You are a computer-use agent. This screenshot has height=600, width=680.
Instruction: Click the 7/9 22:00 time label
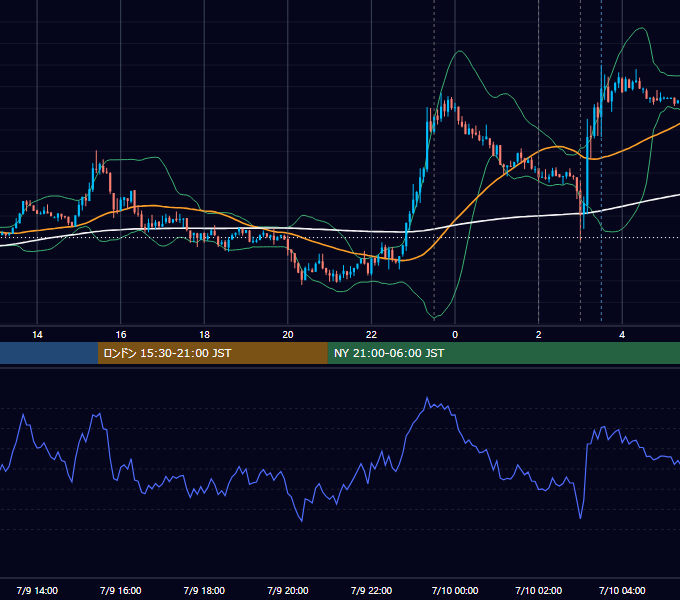click(x=371, y=590)
